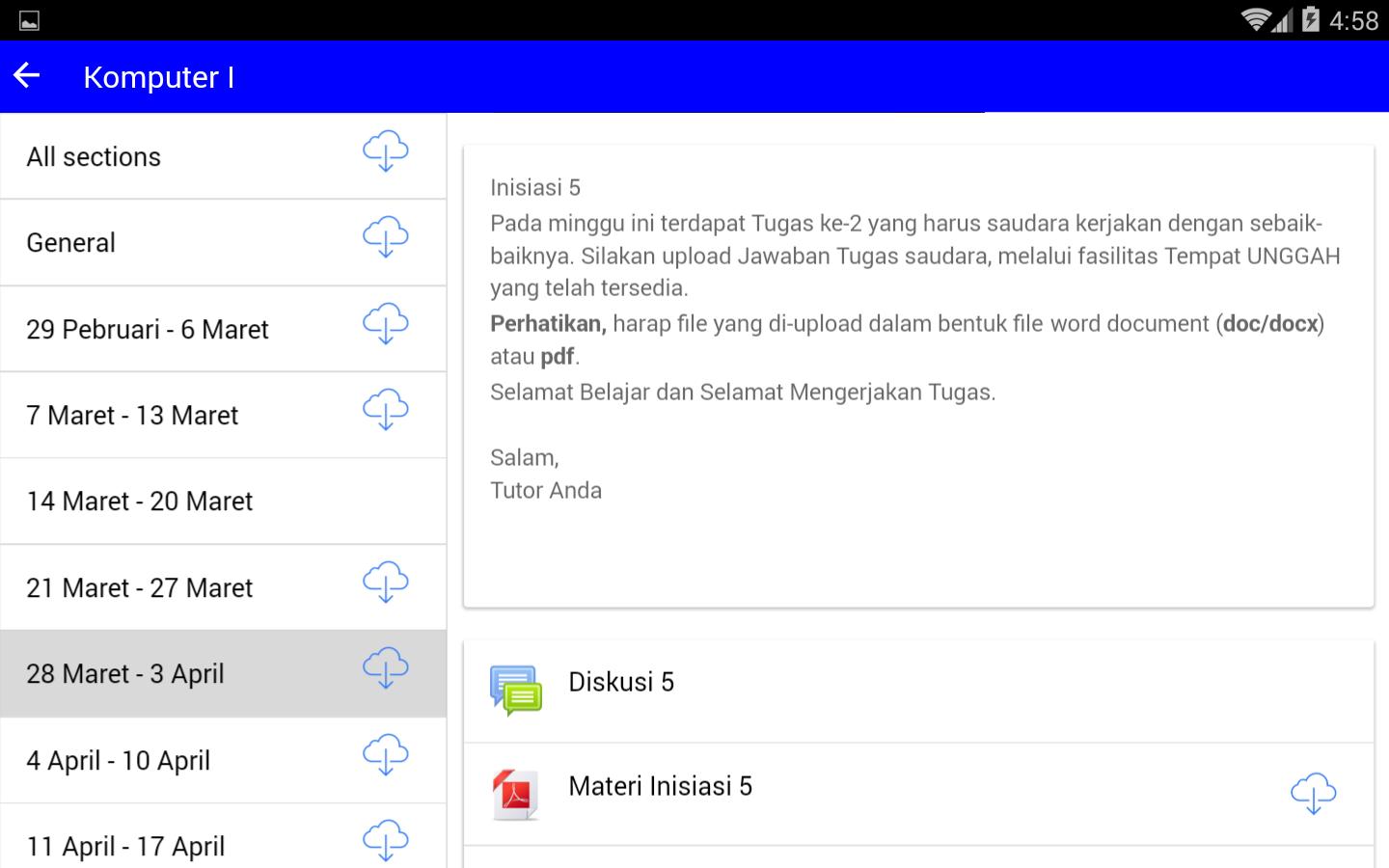The width and height of the screenshot is (1389, 868).
Task: Click the Materi Inisiasi 5 PDF icon
Action: [x=515, y=794]
